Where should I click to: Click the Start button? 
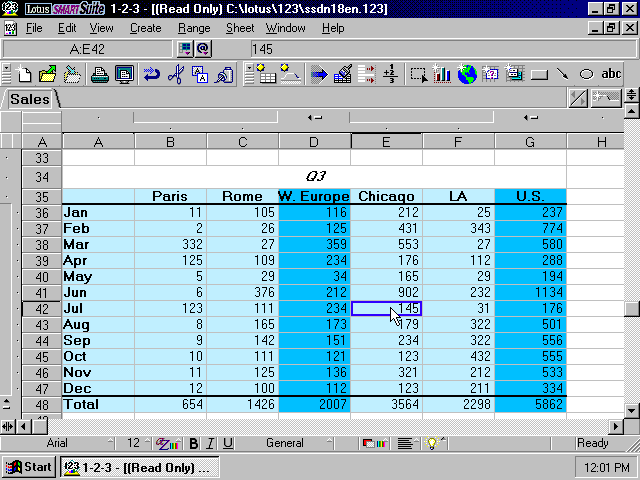[29, 467]
